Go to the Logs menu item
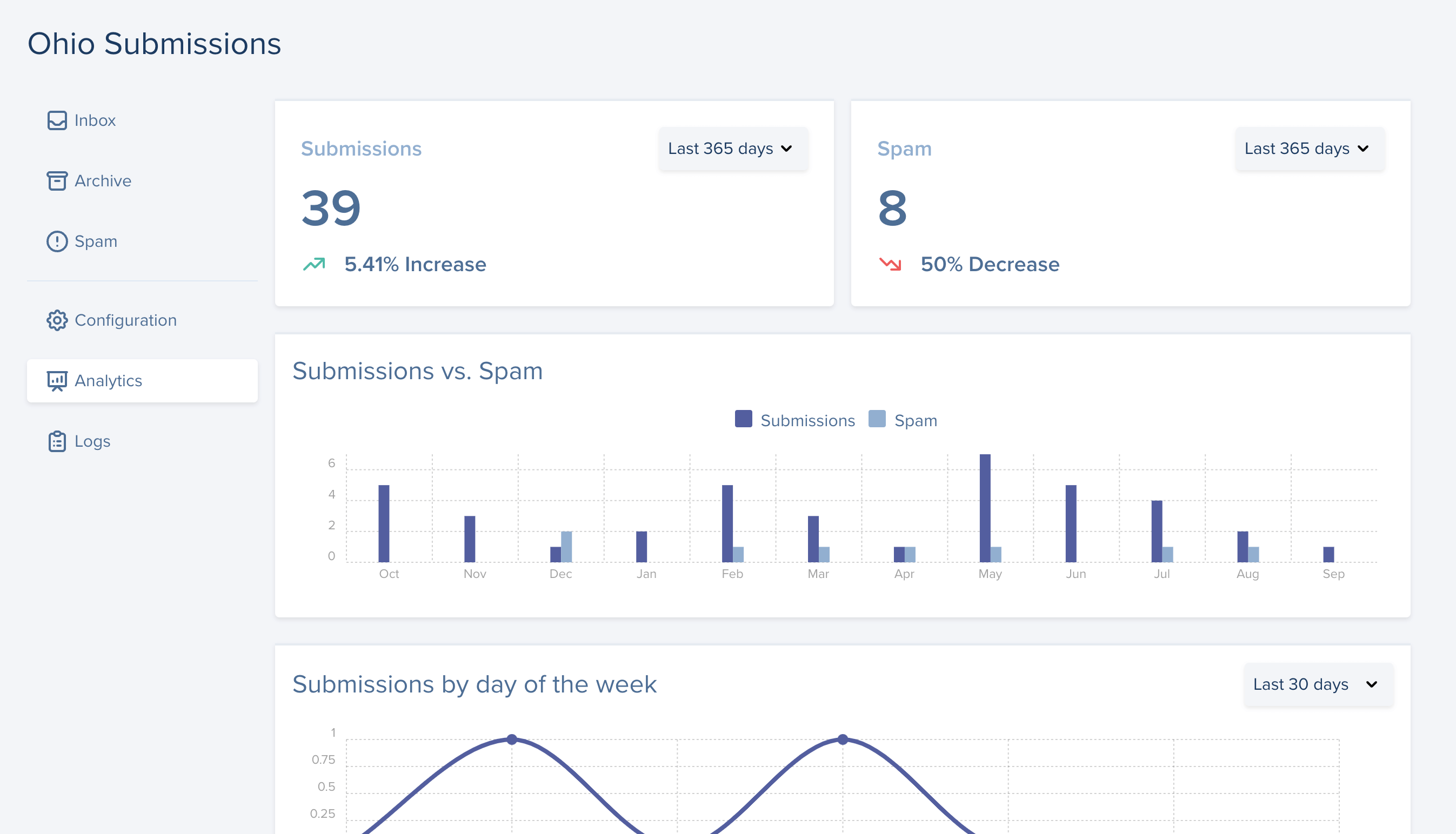1456x834 pixels. click(x=92, y=441)
